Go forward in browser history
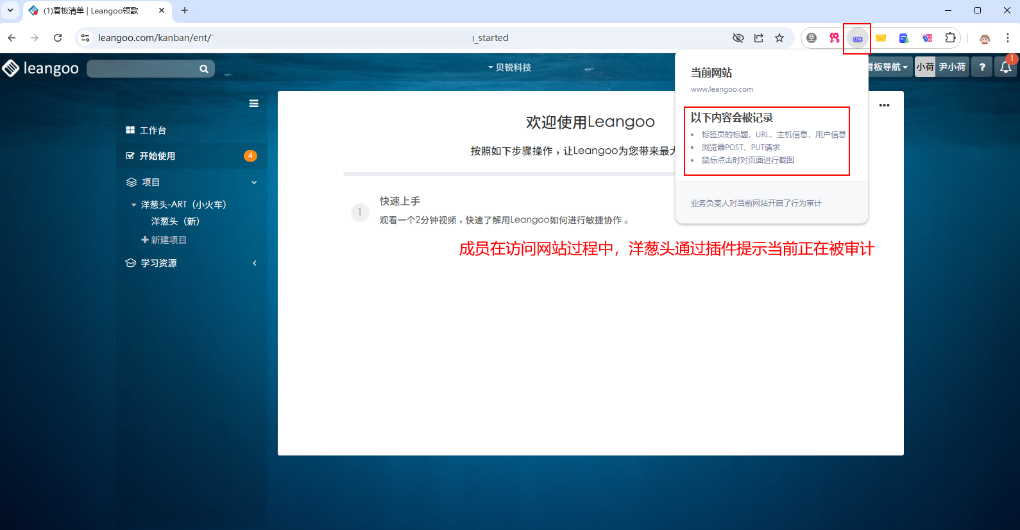Viewport: 1020px width, 530px height. [x=34, y=38]
